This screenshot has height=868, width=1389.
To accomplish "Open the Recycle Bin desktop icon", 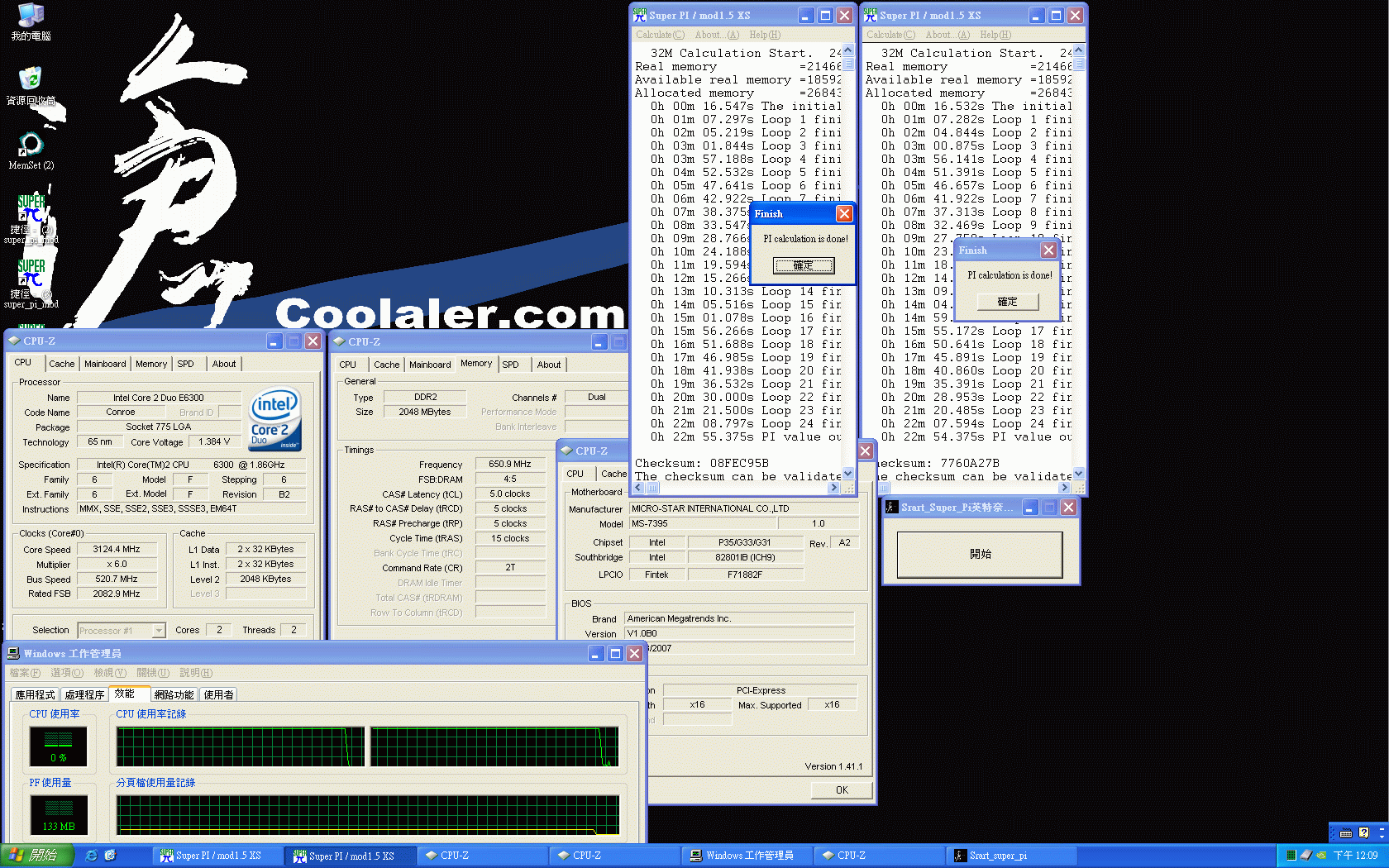I will tap(31, 86).
